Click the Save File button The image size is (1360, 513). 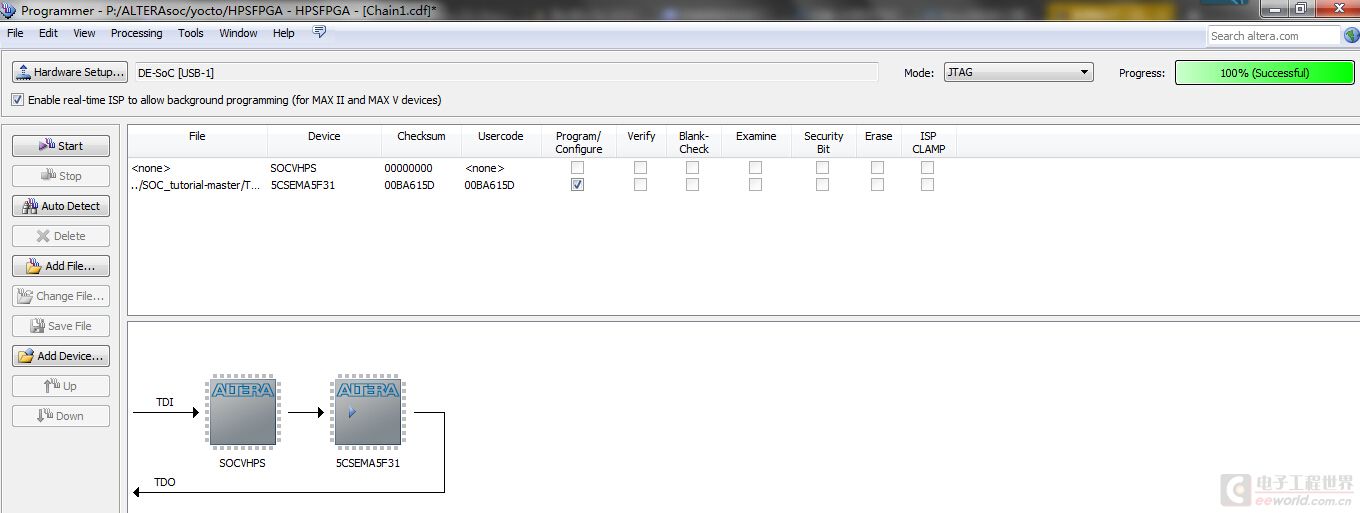pos(61,326)
